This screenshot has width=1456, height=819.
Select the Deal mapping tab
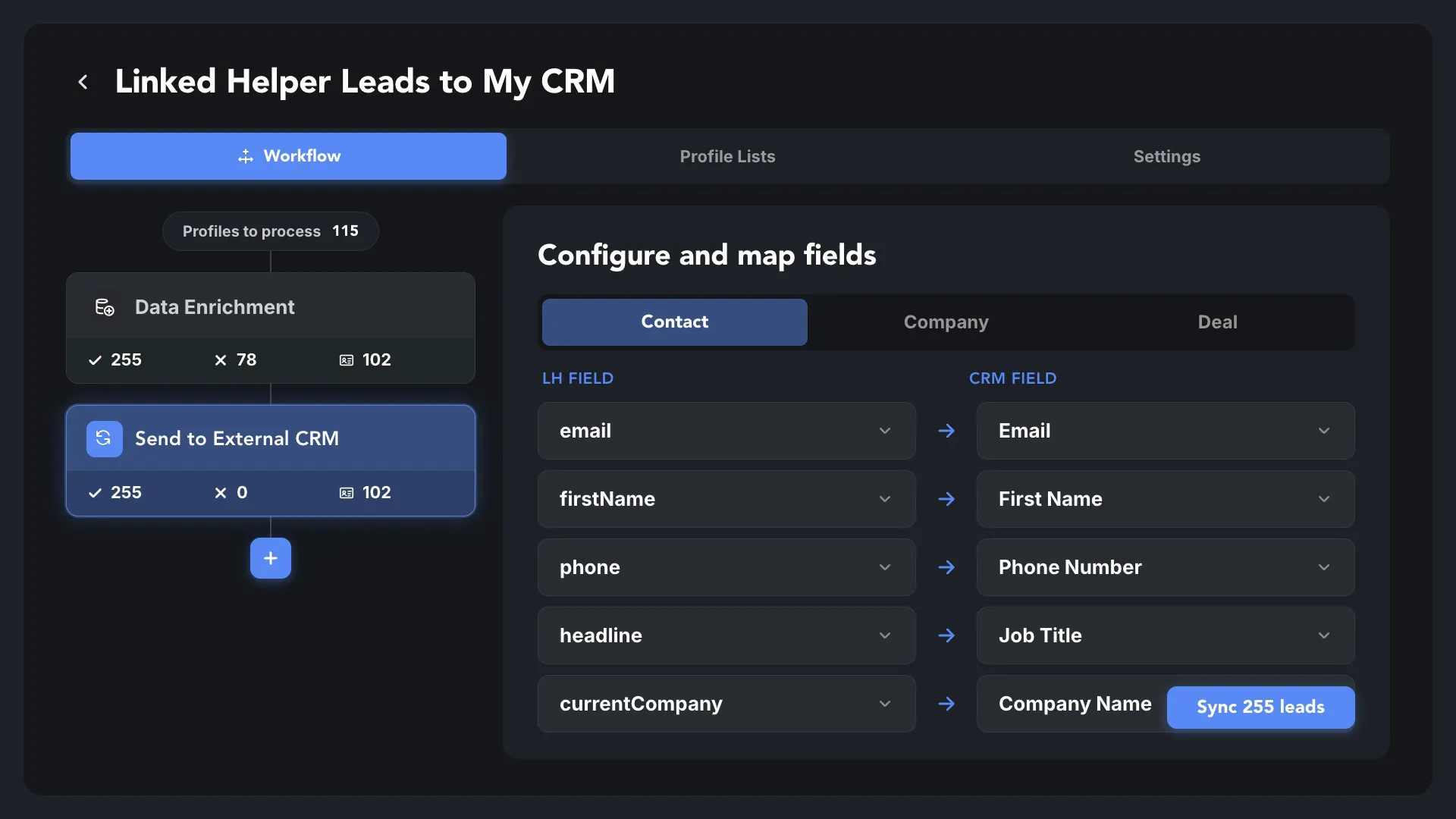(1217, 322)
